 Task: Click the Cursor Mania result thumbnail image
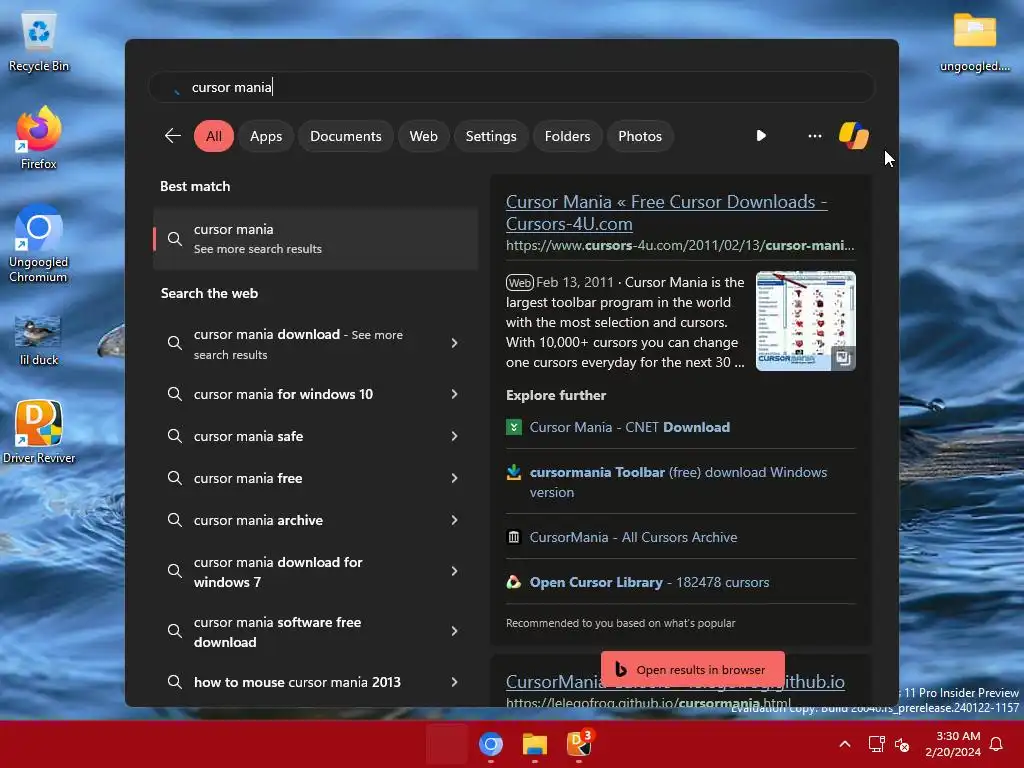click(x=805, y=321)
